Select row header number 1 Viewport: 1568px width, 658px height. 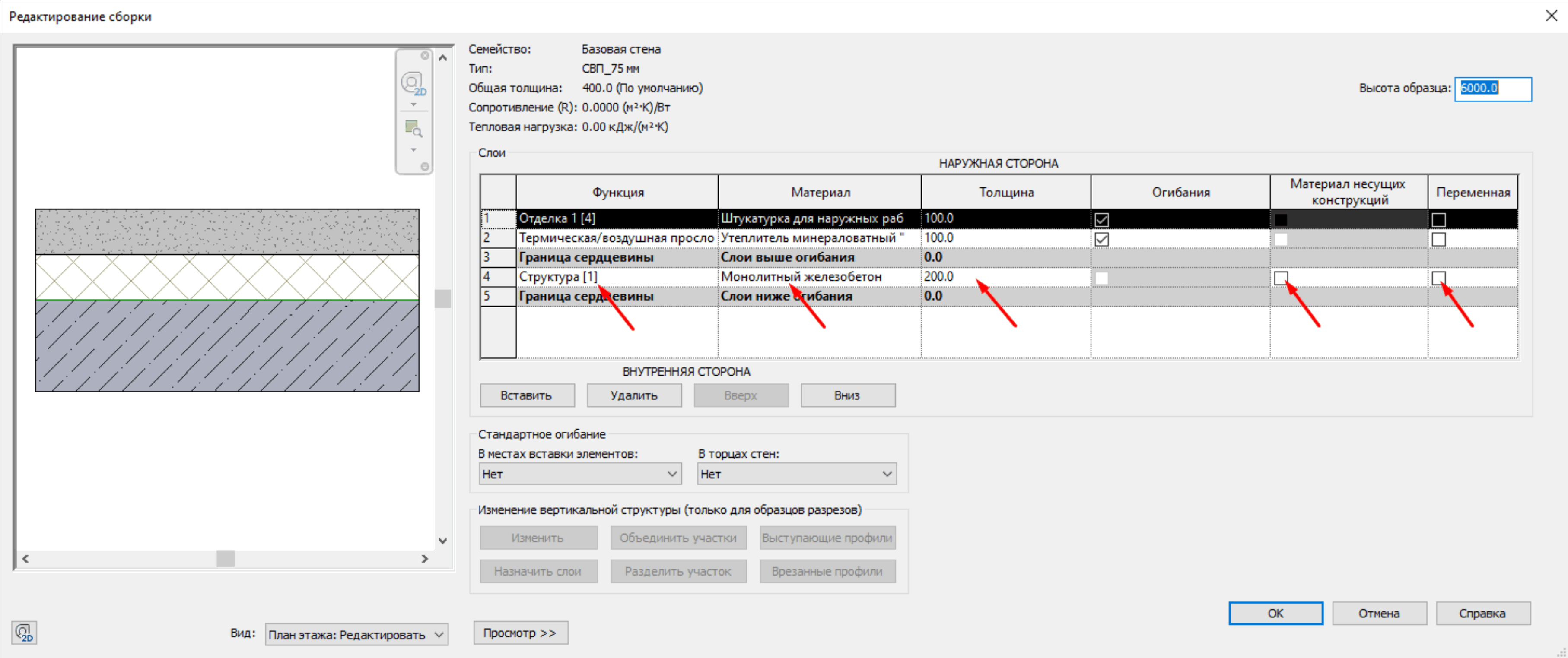pyautogui.click(x=498, y=219)
